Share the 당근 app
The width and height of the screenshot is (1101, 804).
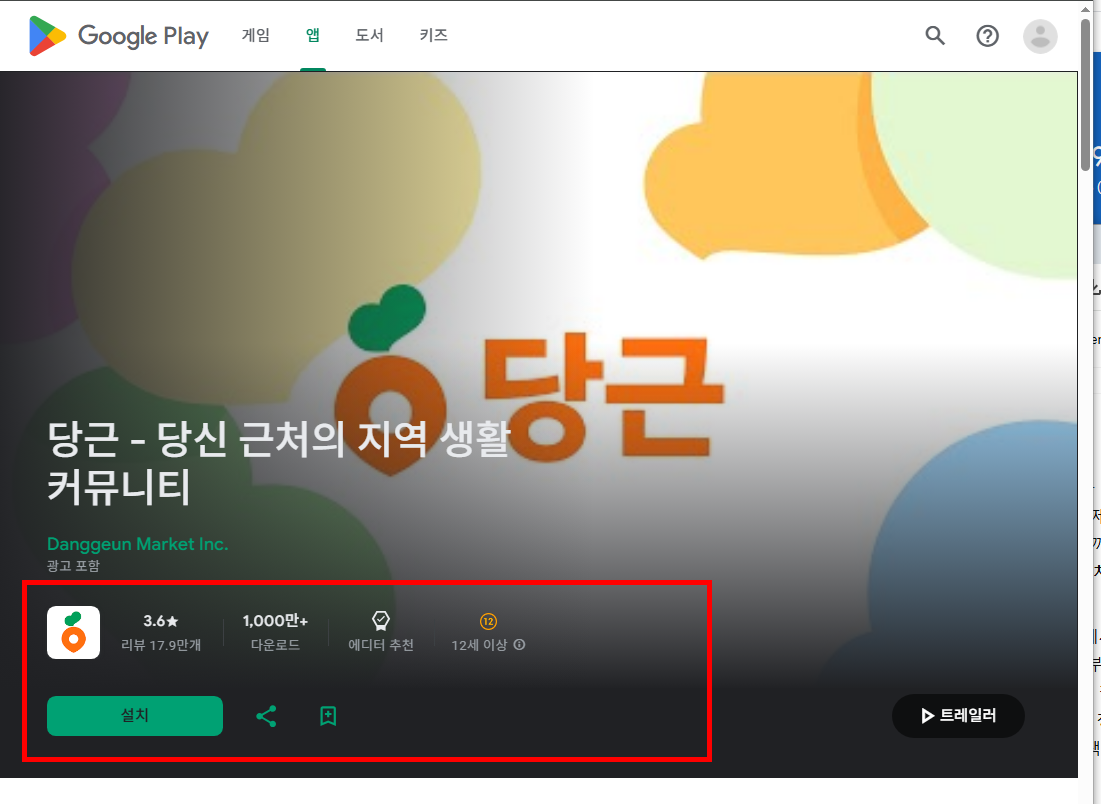point(266,716)
